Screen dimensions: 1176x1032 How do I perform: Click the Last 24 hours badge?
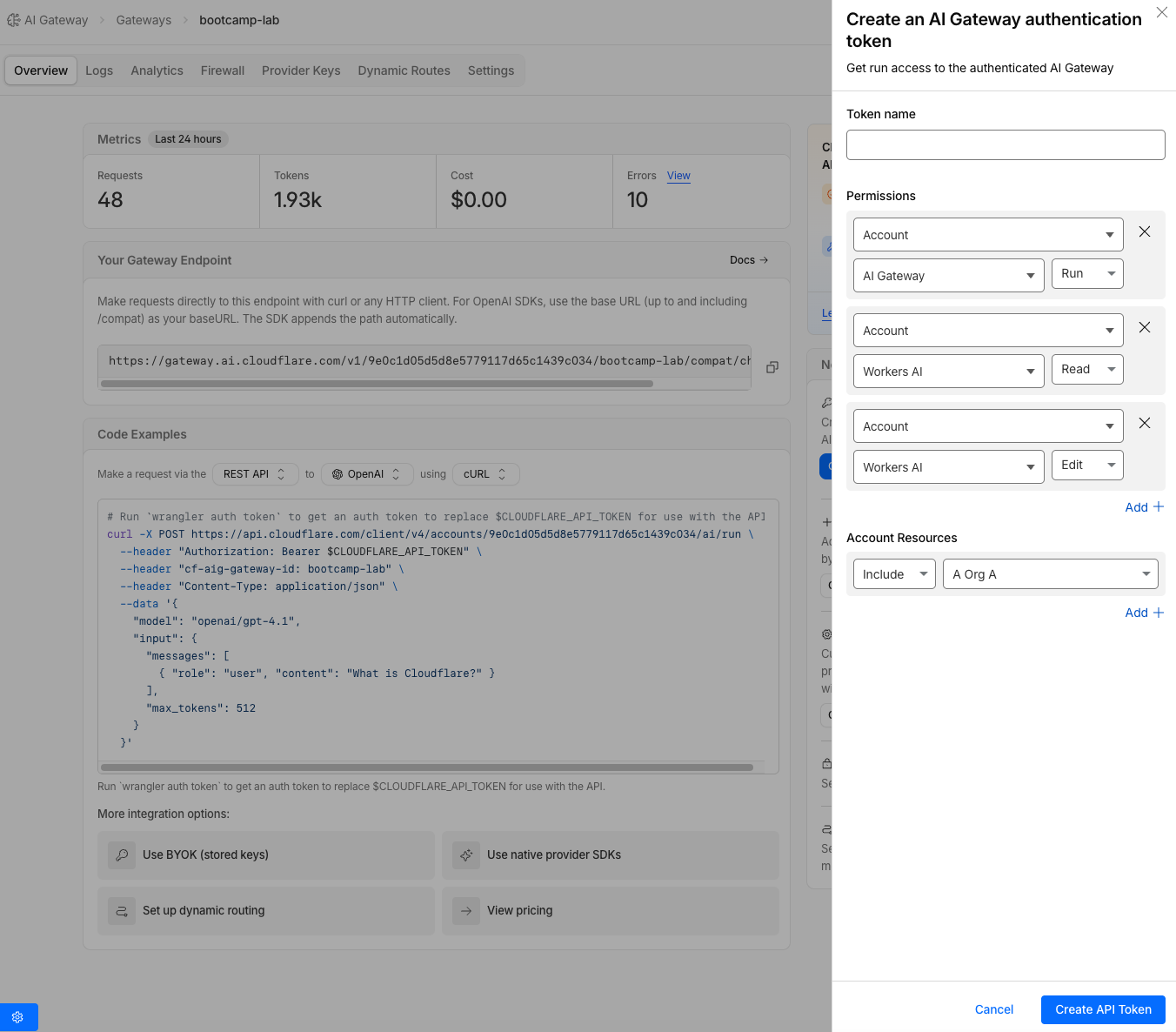[x=188, y=139]
